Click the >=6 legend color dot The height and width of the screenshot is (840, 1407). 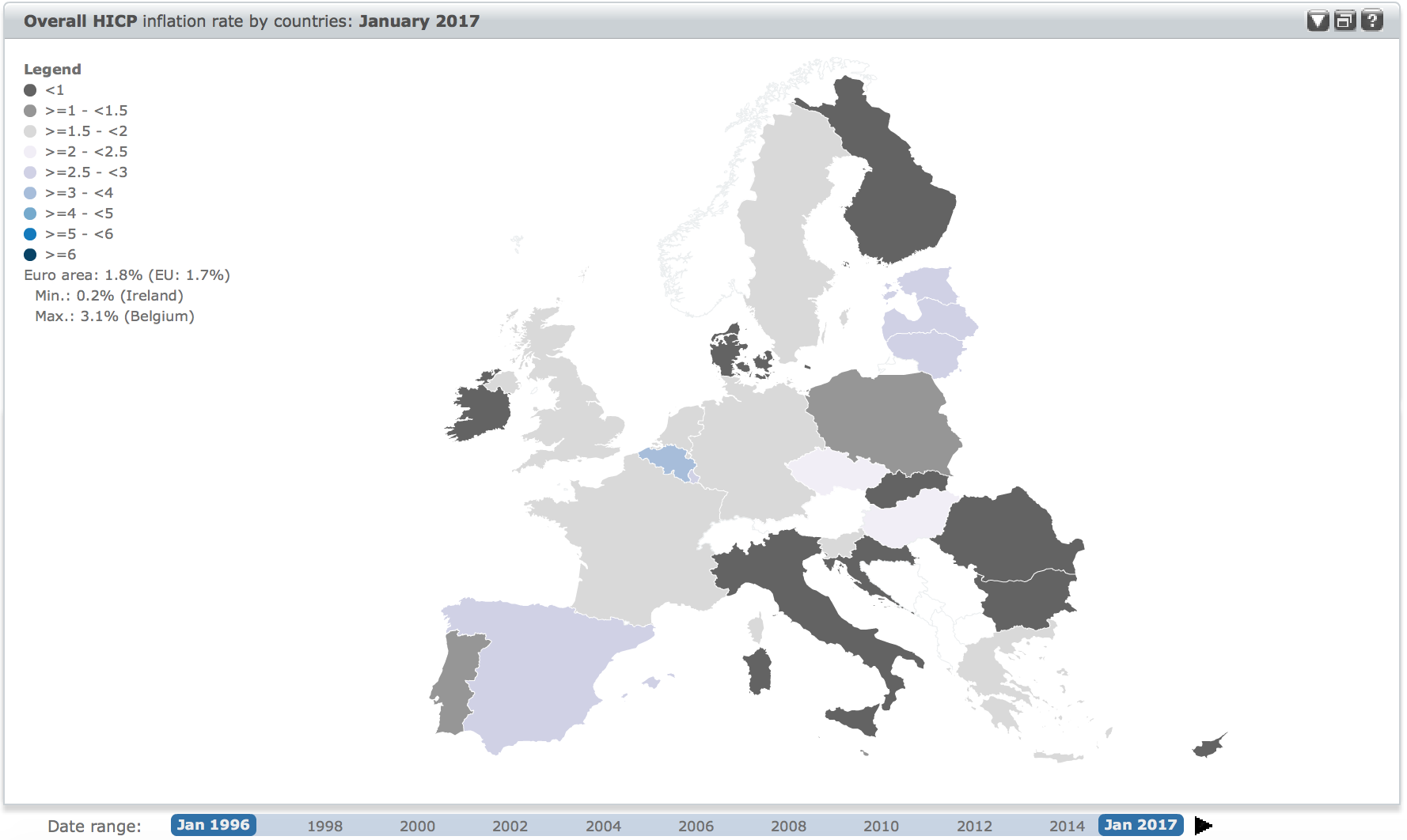coord(30,255)
